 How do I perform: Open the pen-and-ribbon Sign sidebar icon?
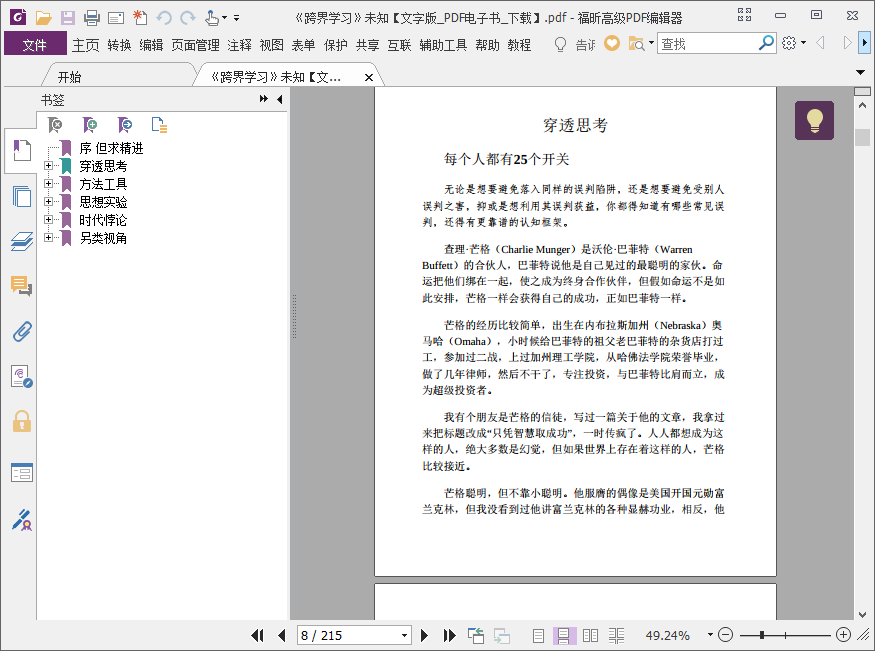pyautogui.click(x=22, y=519)
